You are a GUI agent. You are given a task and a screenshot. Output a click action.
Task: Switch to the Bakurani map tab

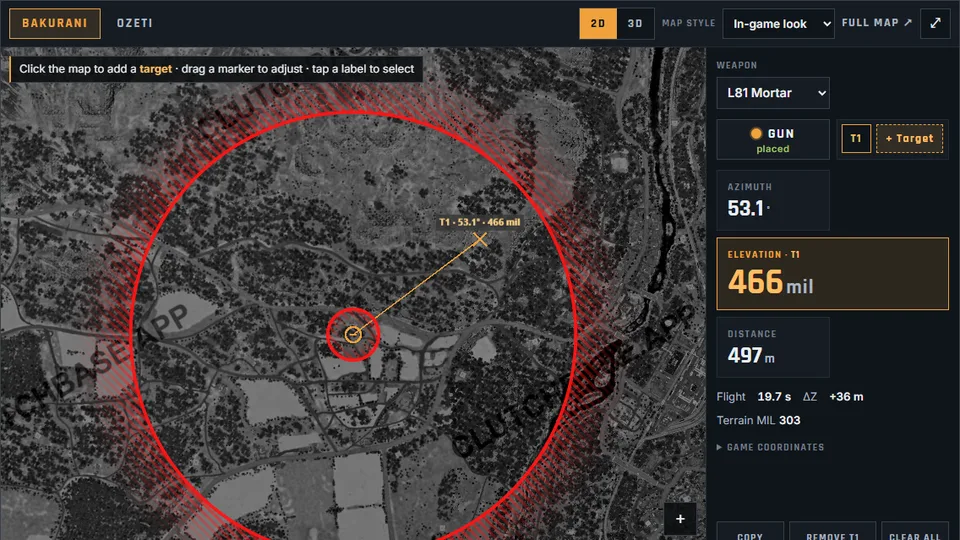pos(54,23)
